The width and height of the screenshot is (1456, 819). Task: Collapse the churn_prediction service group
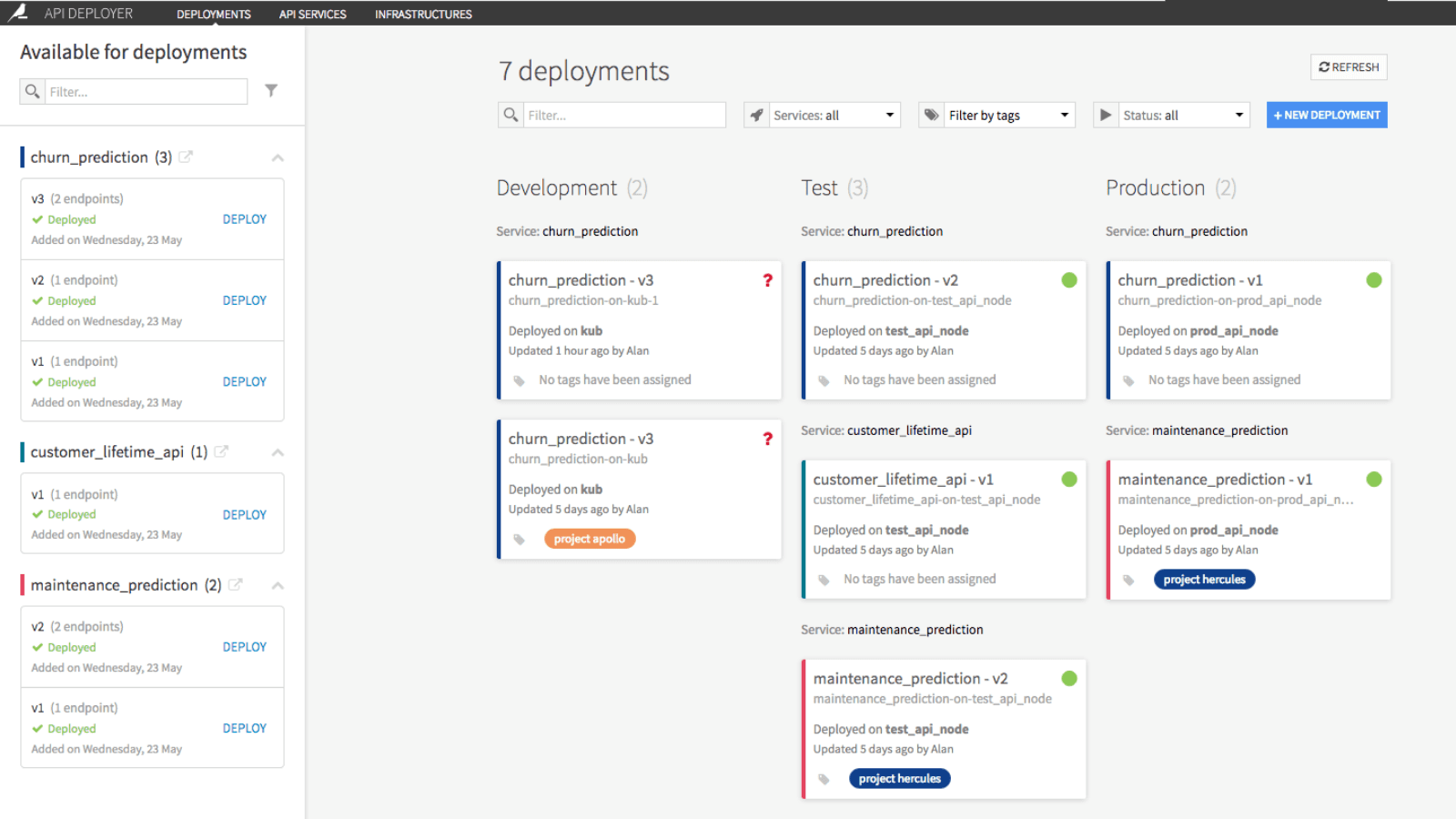point(278,157)
